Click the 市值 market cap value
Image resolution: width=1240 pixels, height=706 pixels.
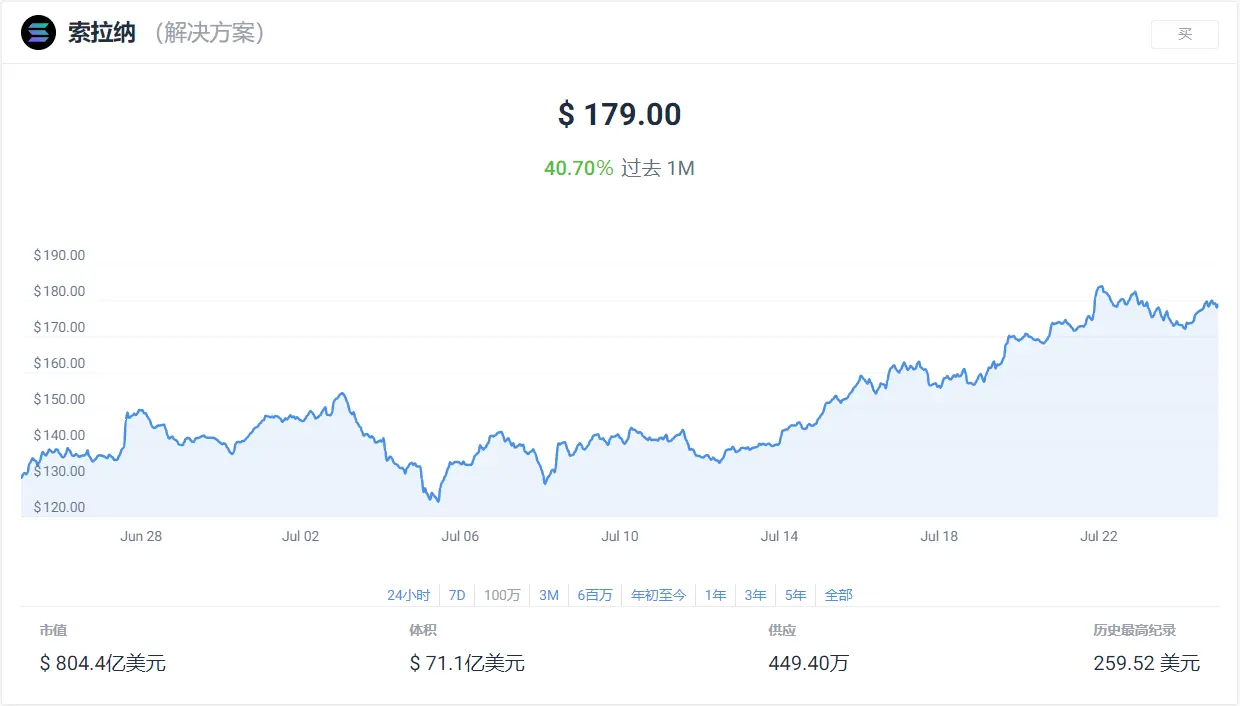(103, 663)
